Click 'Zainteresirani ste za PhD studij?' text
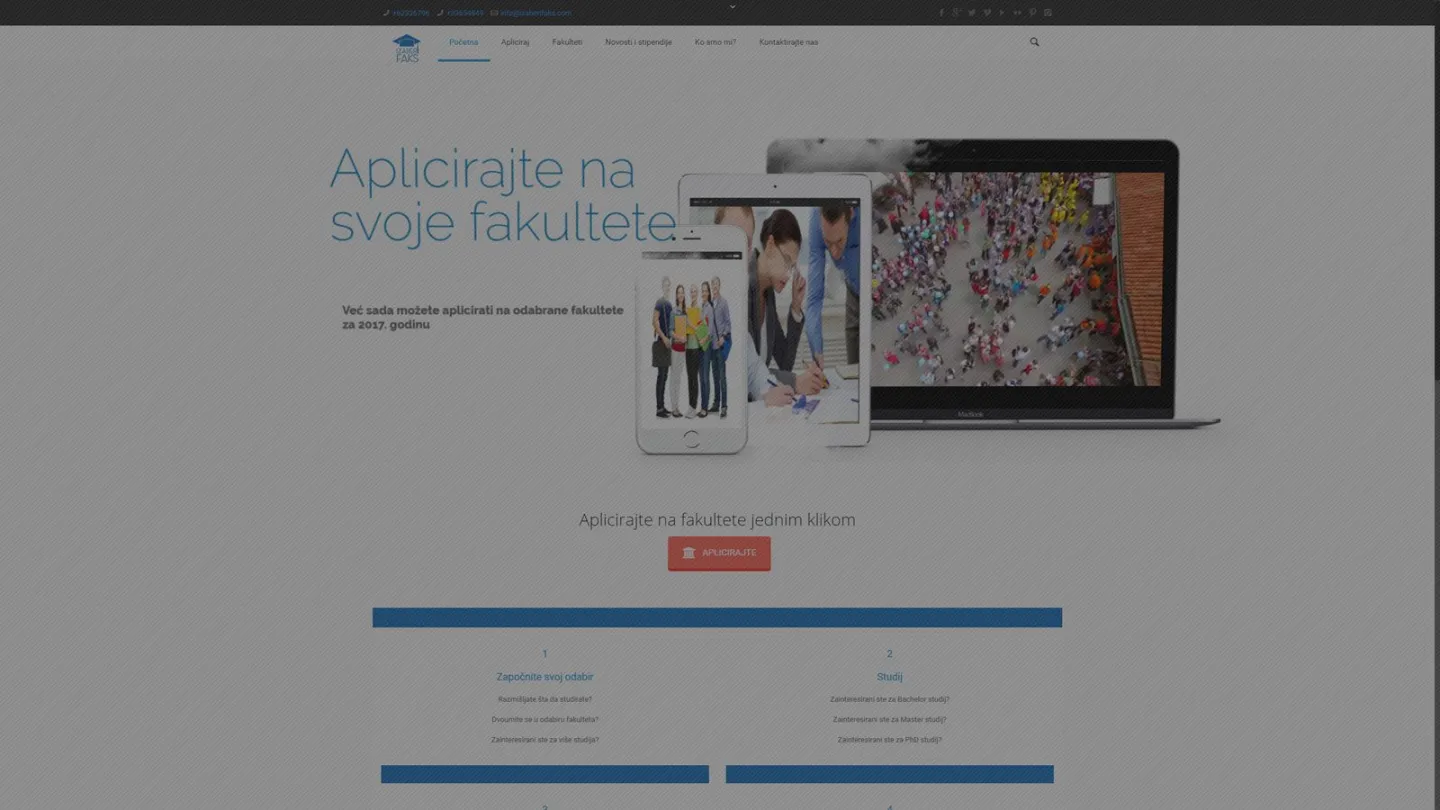Viewport: 1440px width, 810px height. pos(889,740)
